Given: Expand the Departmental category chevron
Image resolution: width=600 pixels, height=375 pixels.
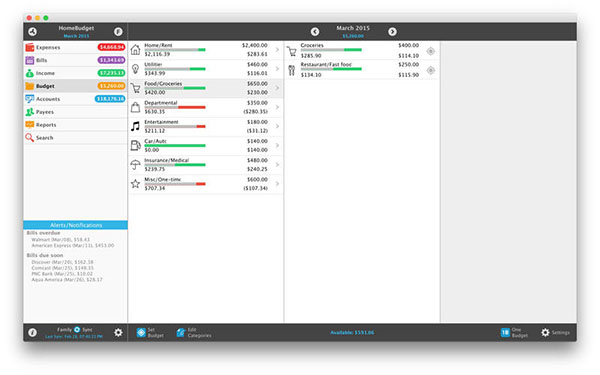Looking at the screenshot, I should coord(277,107).
